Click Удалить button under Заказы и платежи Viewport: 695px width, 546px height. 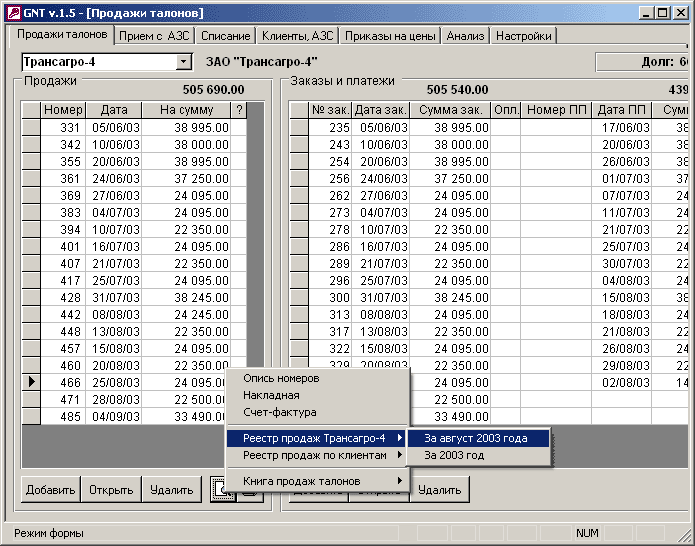(x=440, y=490)
